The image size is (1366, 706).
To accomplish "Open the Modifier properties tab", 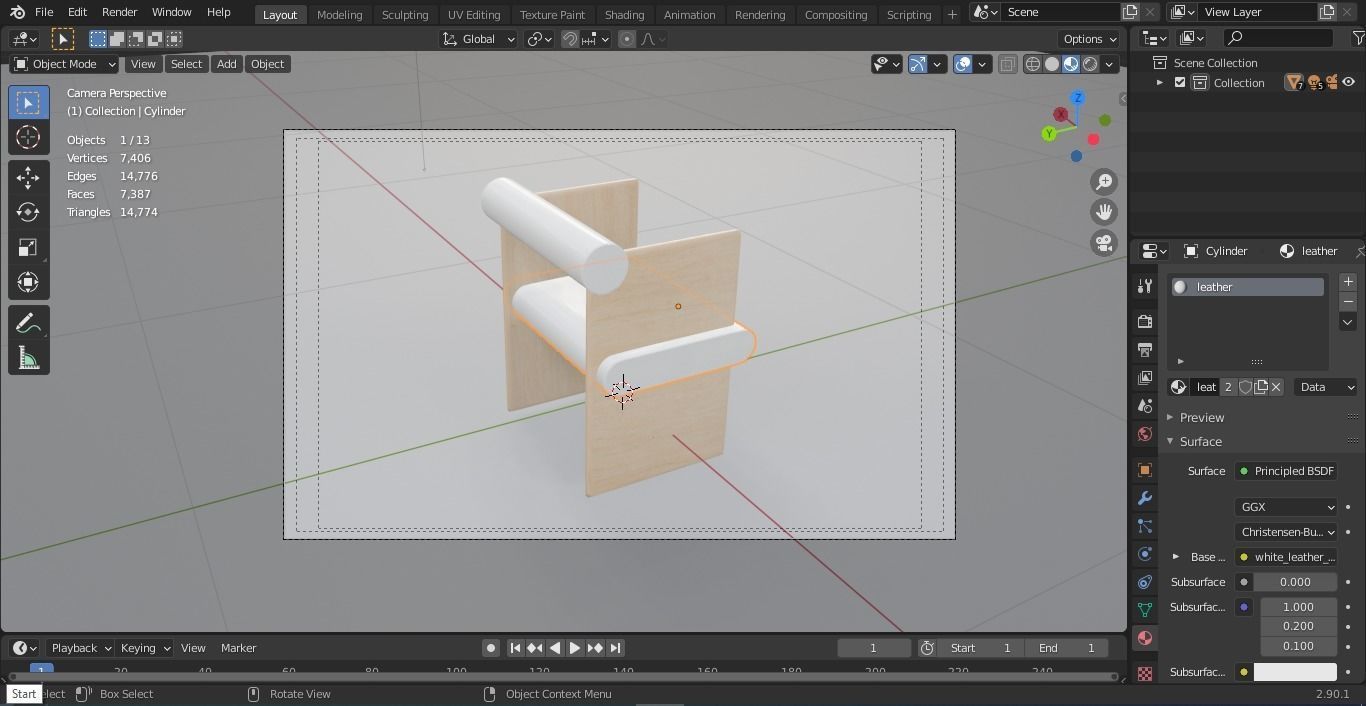I will (x=1145, y=498).
